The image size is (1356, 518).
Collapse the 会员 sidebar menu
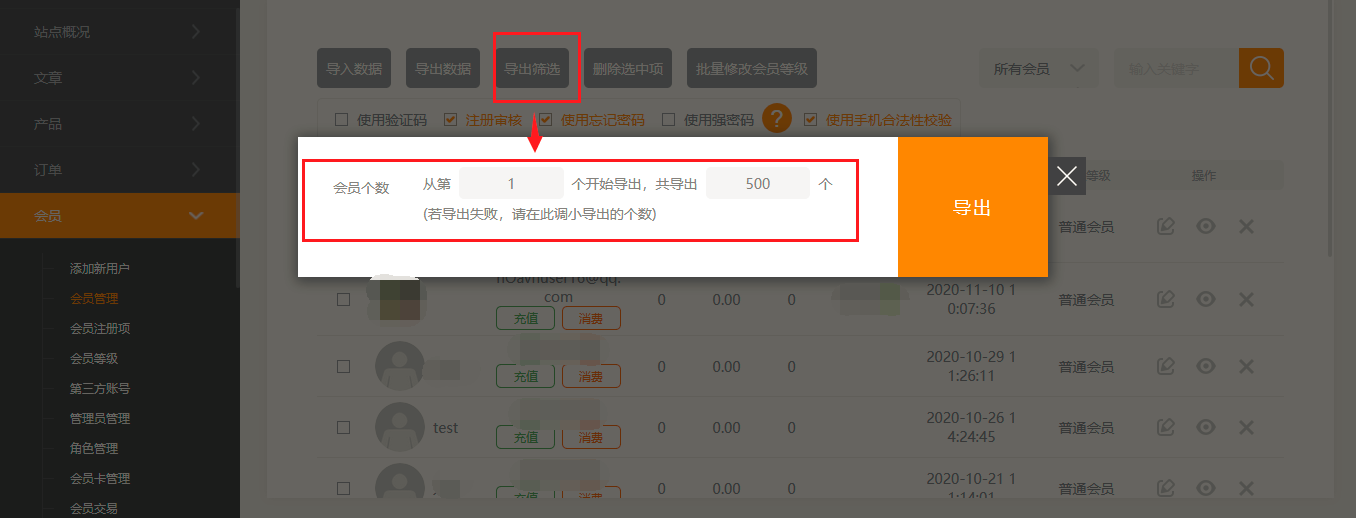point(119,216)
